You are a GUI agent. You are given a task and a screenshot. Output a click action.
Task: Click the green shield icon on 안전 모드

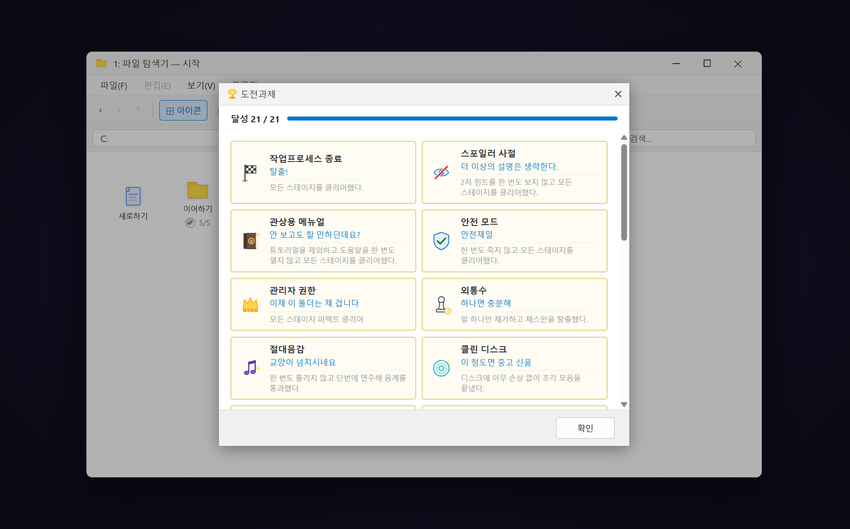pos(441,241)
